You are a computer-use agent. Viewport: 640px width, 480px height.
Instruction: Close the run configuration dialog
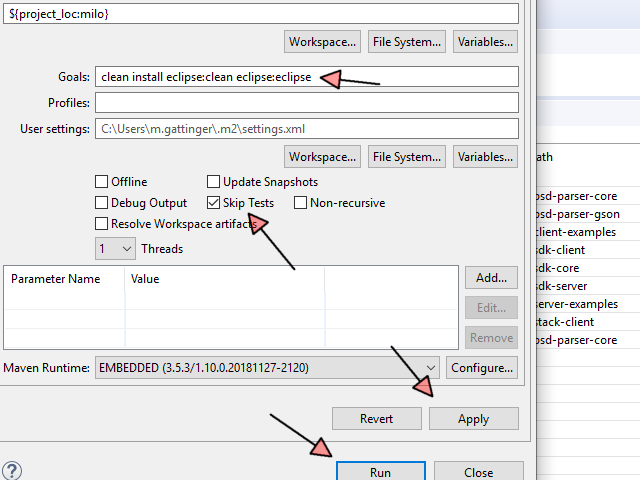(478, 471)
